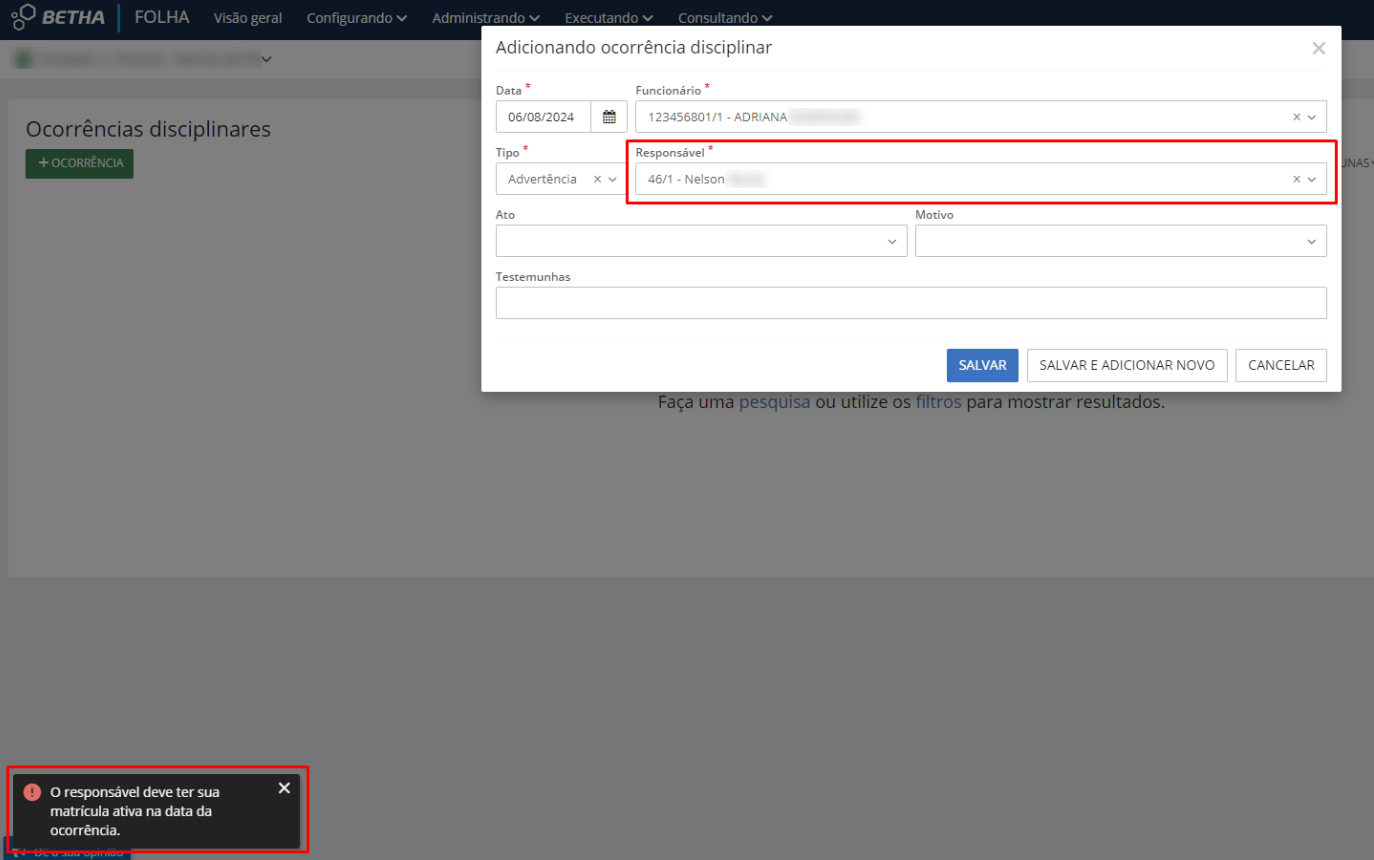Open the Configurando menu

pyautogui.click(x=357, y=18)
